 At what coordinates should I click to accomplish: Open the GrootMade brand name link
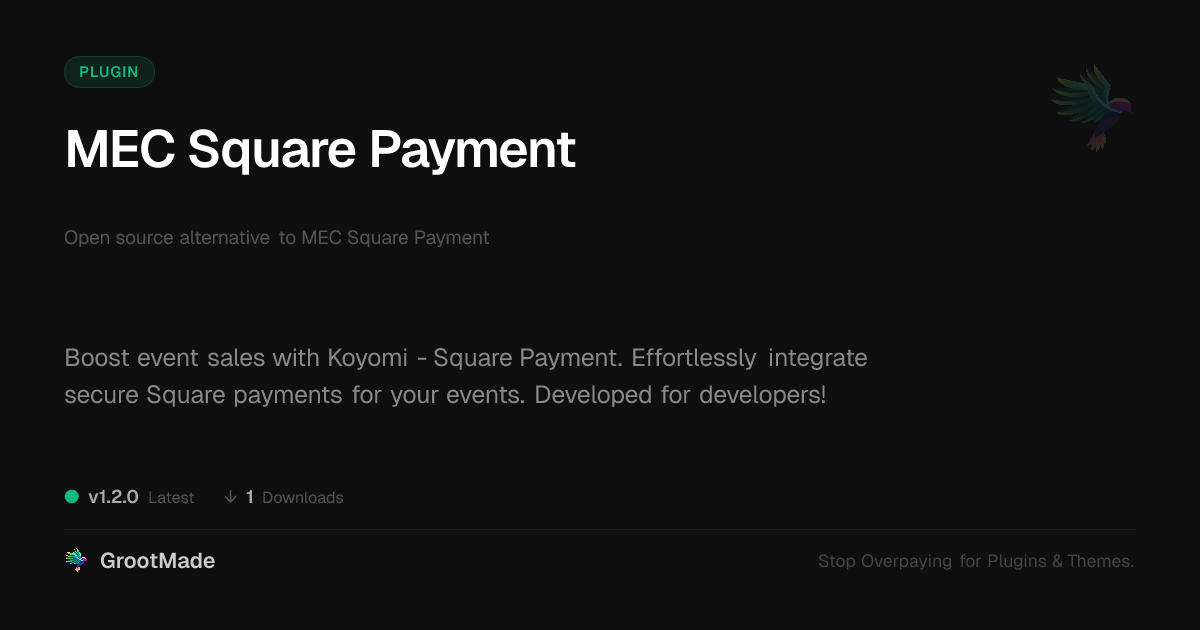157,561
